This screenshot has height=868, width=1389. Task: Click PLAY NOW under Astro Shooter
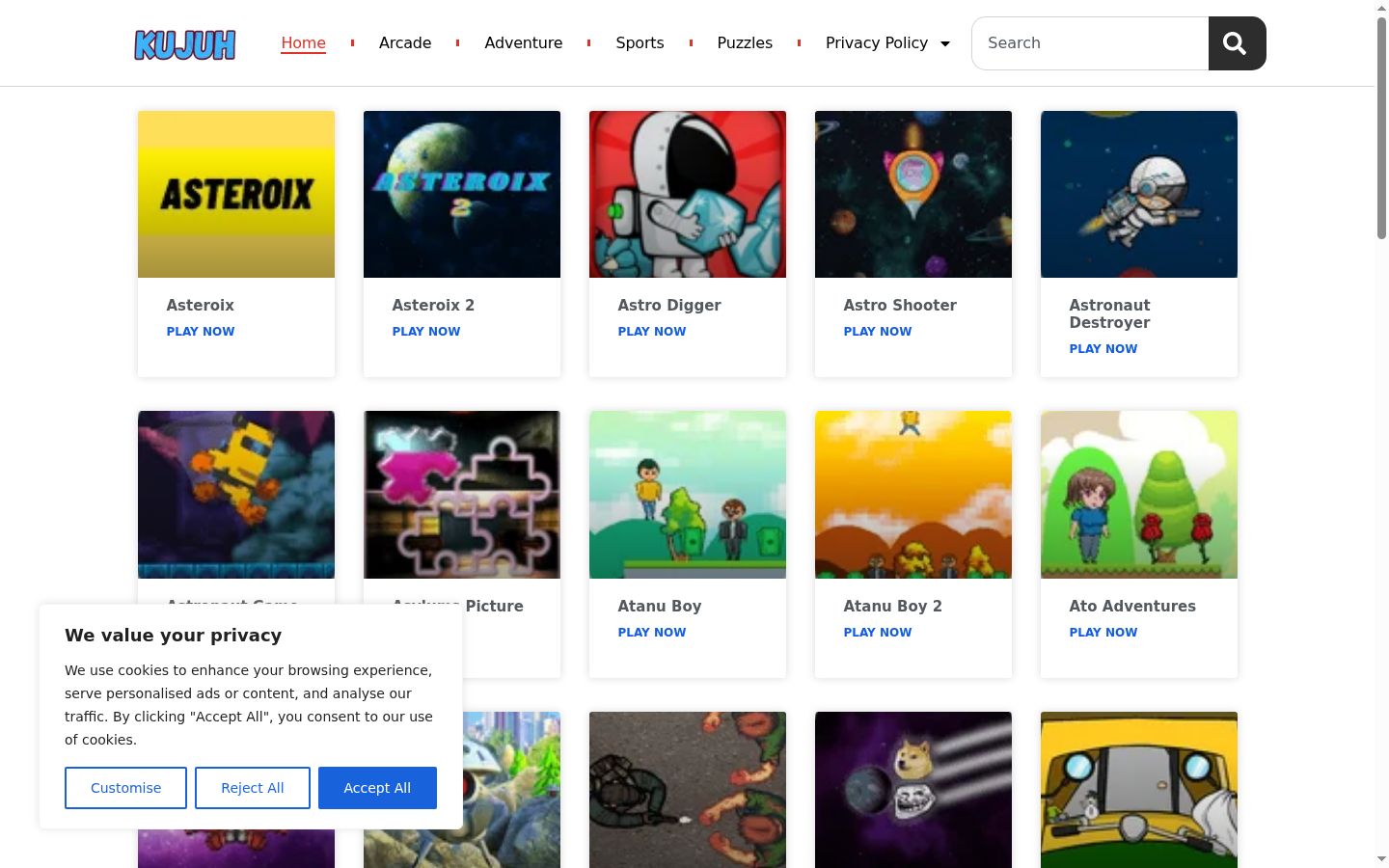tap(878, 331)
